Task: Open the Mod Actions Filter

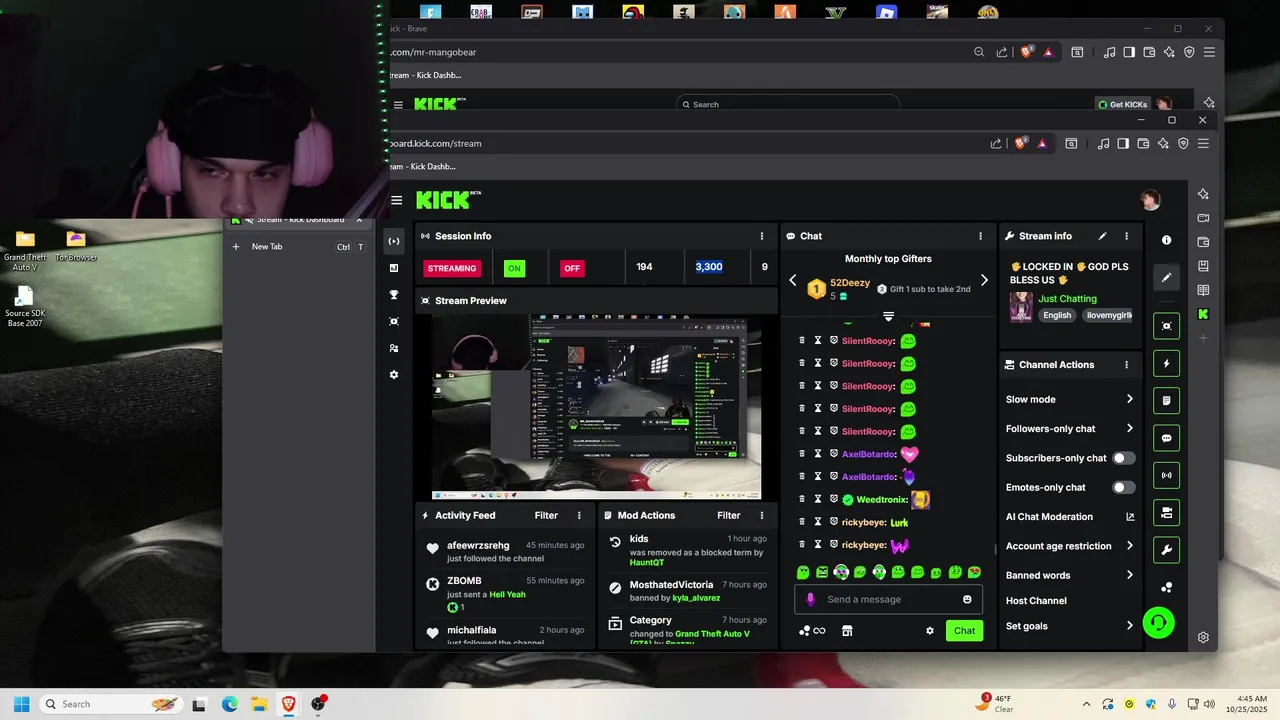Action: pos(729,515)
